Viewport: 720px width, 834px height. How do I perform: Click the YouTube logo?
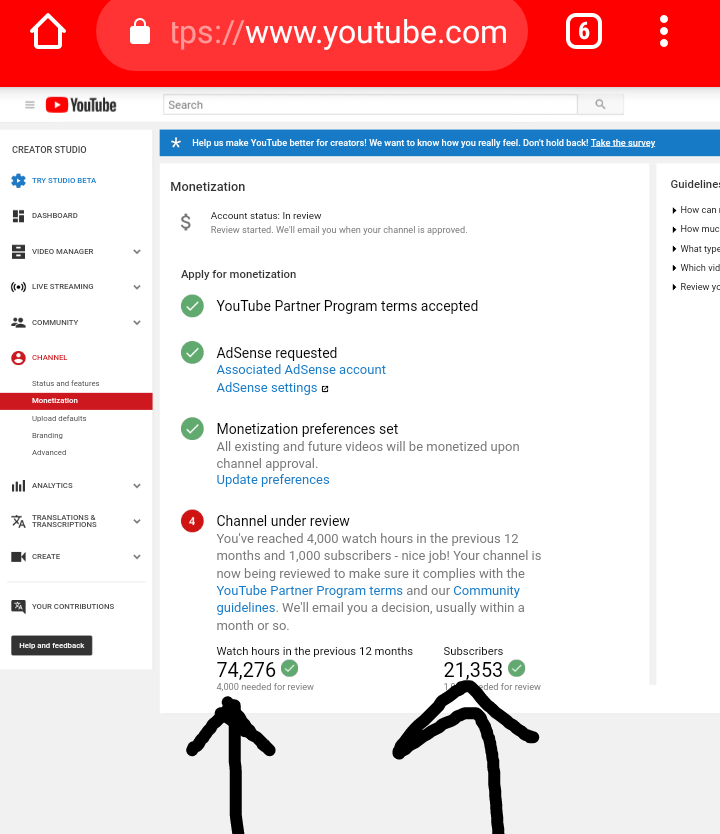[x=81, y=105]
